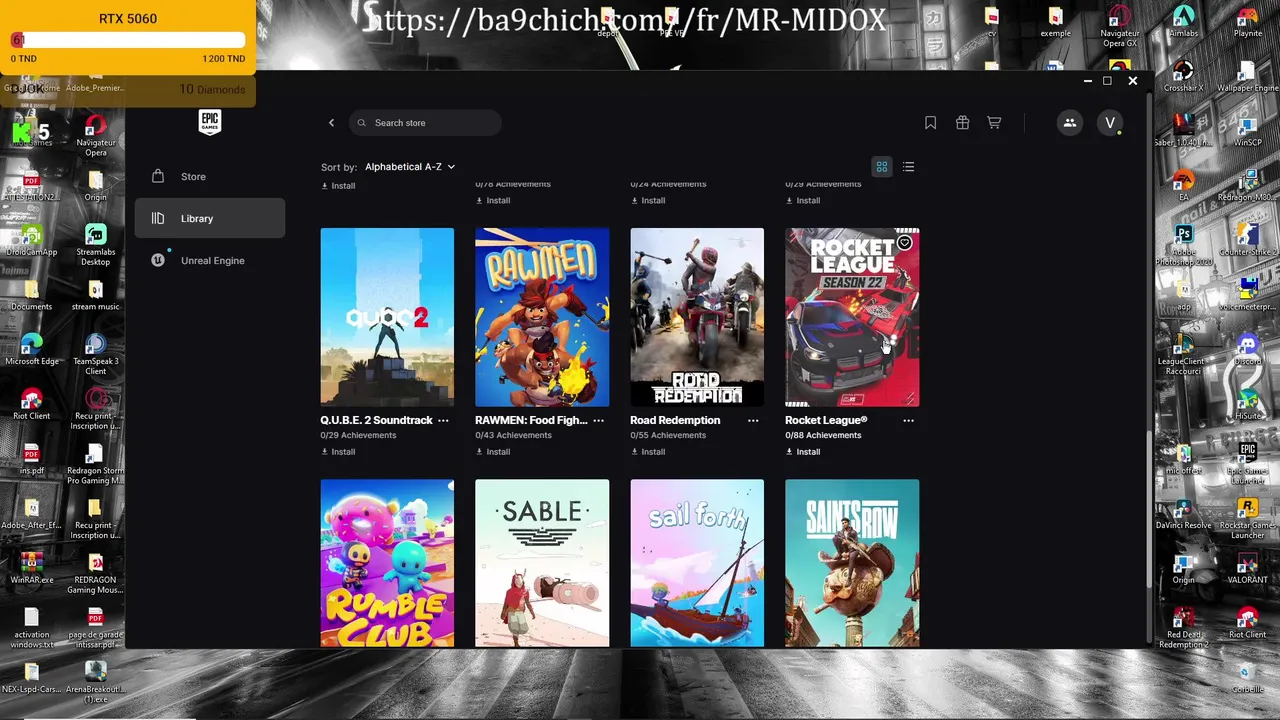The image size is (1280, 720).
Task: Select stream music folder on desktop
Action: (x=96, y=294)
